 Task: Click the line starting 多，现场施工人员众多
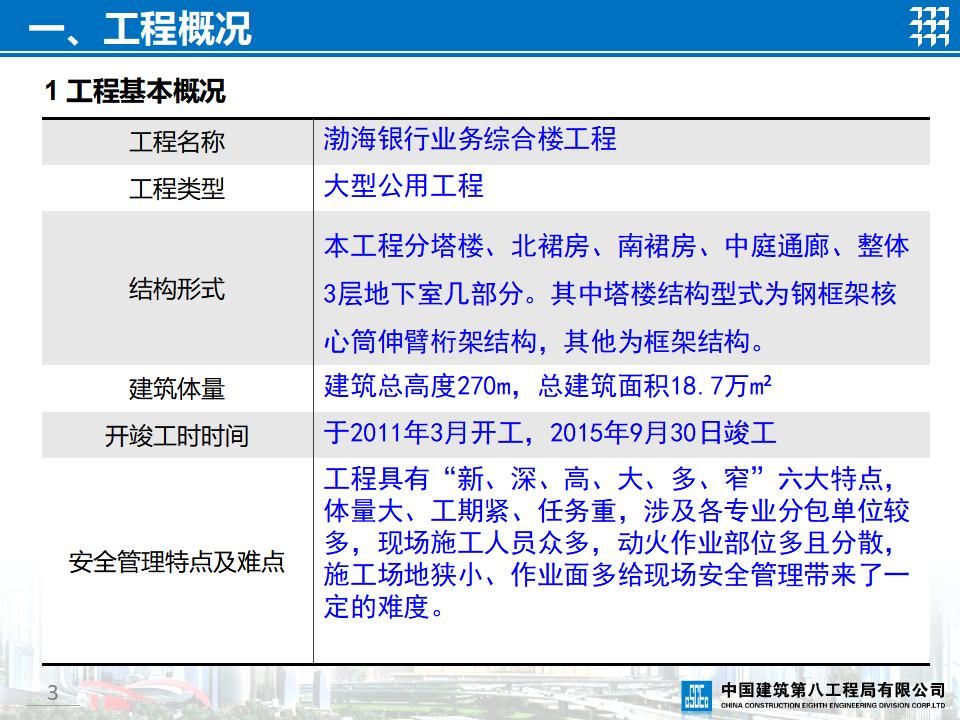point(610,542)
